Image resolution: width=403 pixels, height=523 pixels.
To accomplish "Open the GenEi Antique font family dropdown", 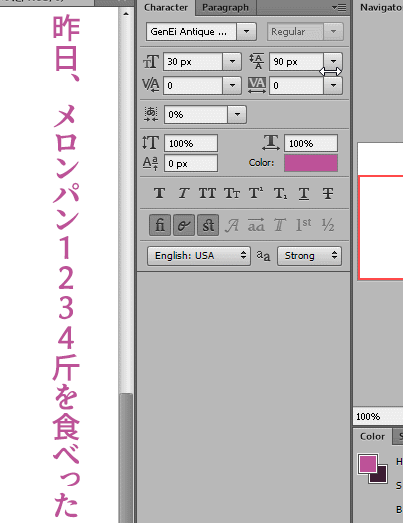I will click(247, 32).
